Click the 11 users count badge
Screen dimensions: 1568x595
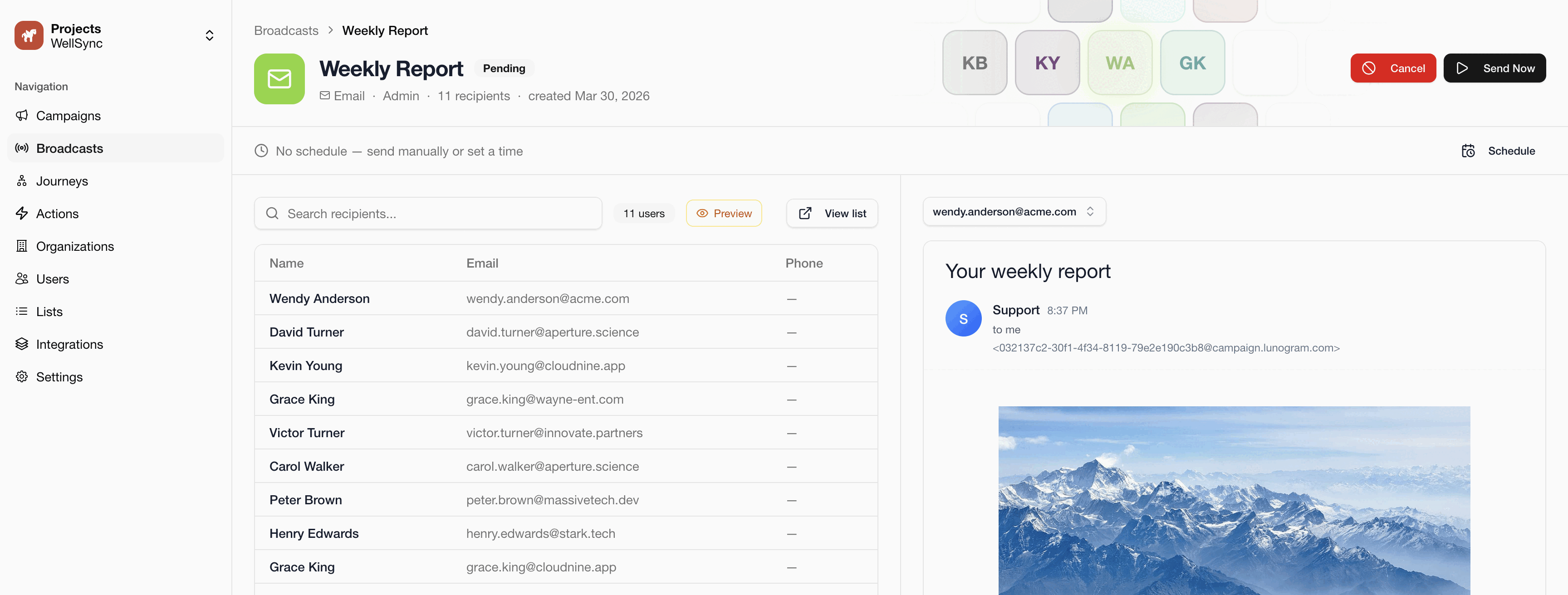[644, 214]
